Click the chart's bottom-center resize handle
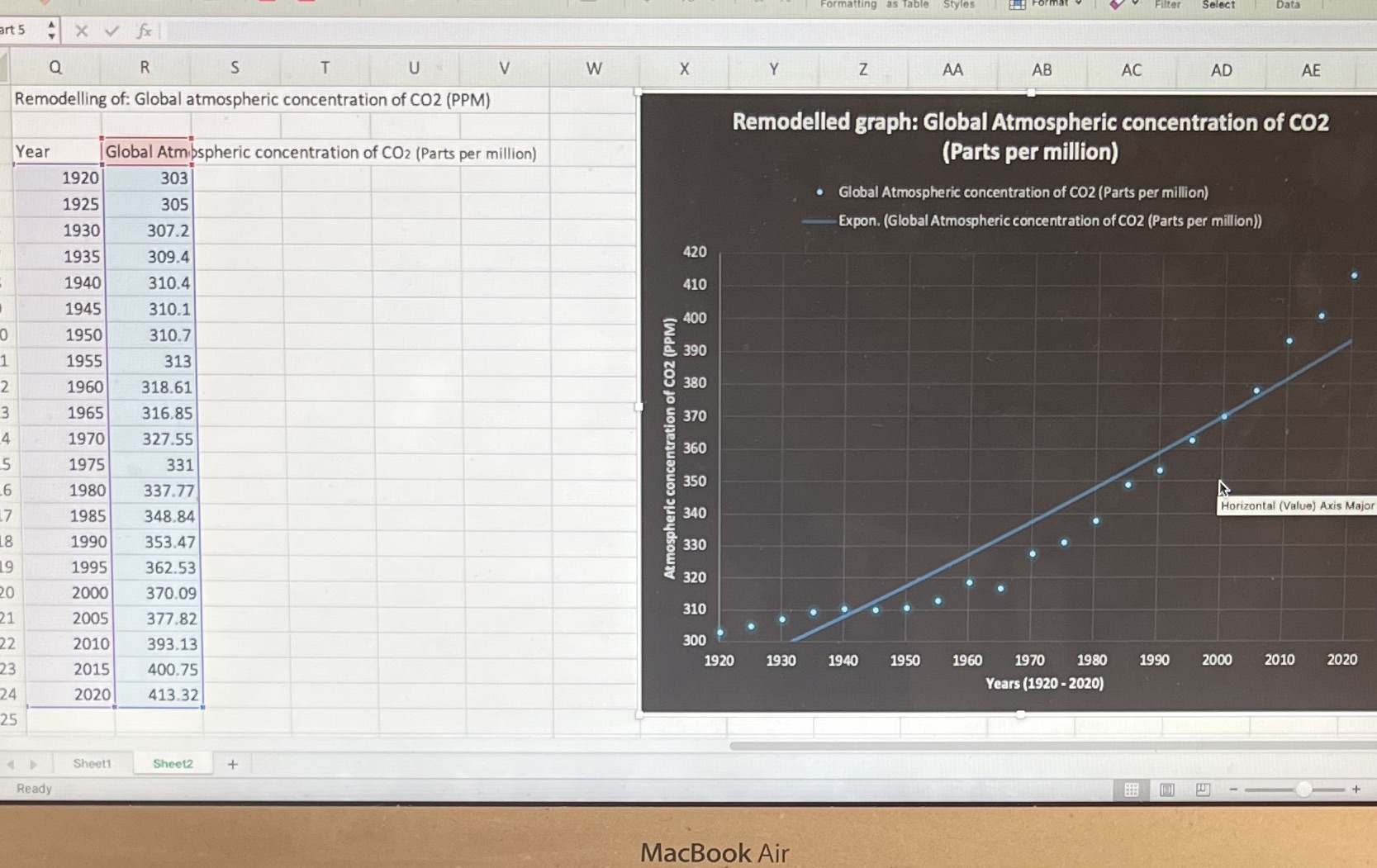Viewport: 1377px width, 868px height. (x=1021, y=714)
